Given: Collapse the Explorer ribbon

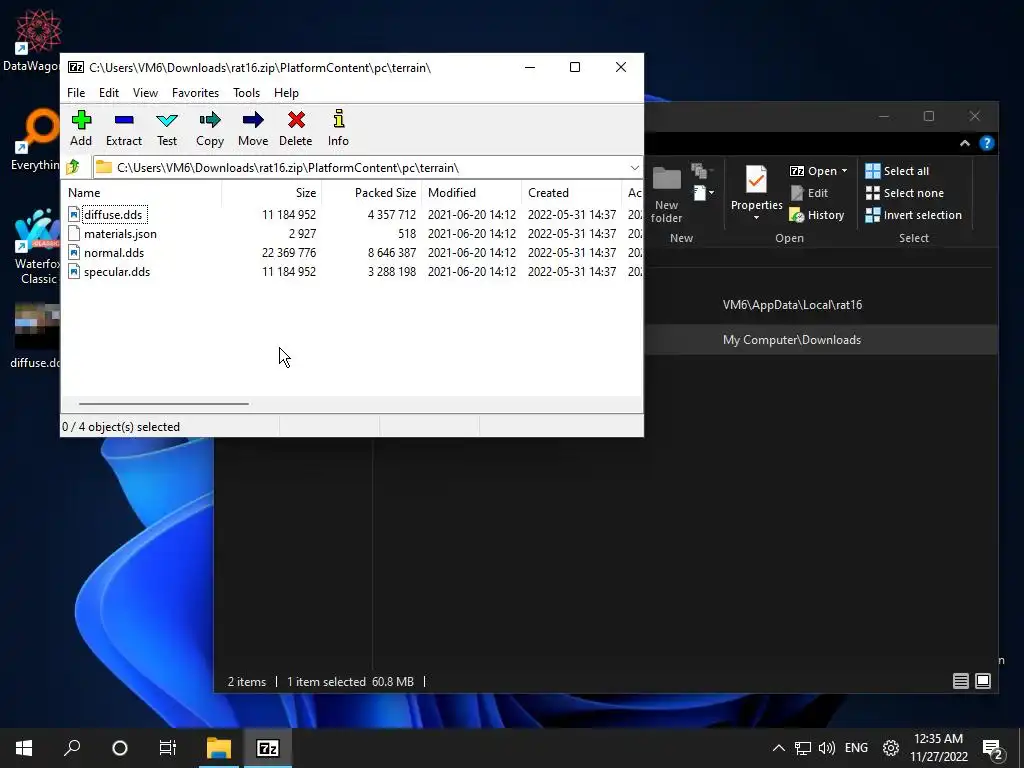Looking at the screenshot, I should (965, 143).
